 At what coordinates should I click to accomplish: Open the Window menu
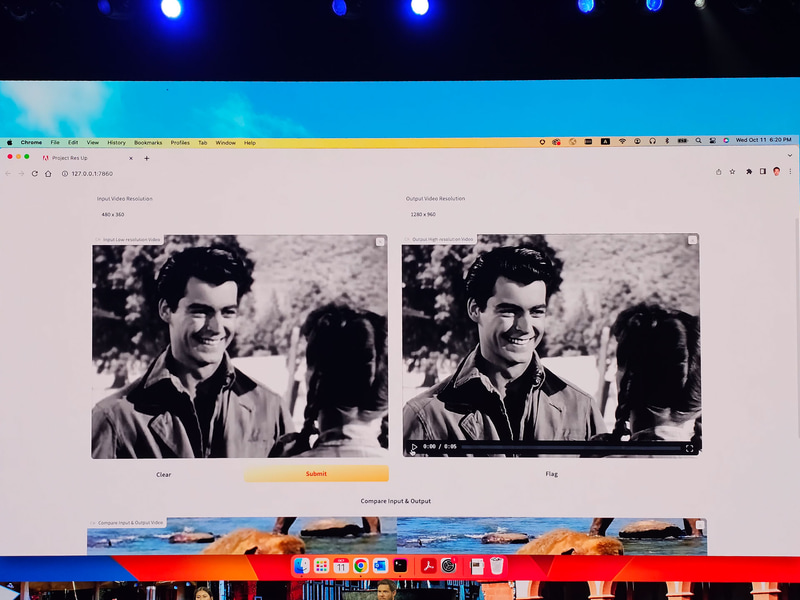pos(226,143)
